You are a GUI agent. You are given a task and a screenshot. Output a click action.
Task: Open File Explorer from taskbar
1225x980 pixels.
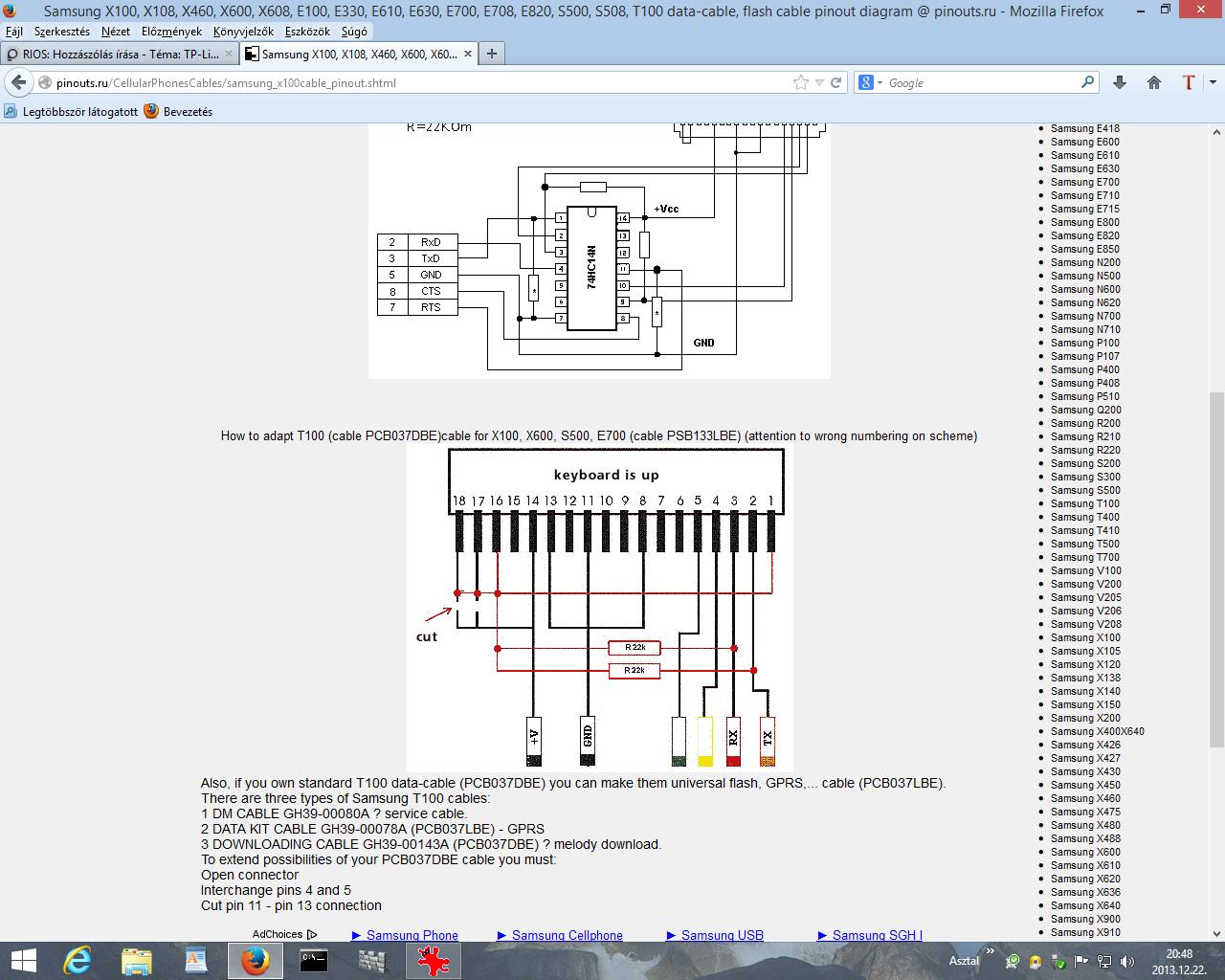pyautogui.click(x=137, y=960)
